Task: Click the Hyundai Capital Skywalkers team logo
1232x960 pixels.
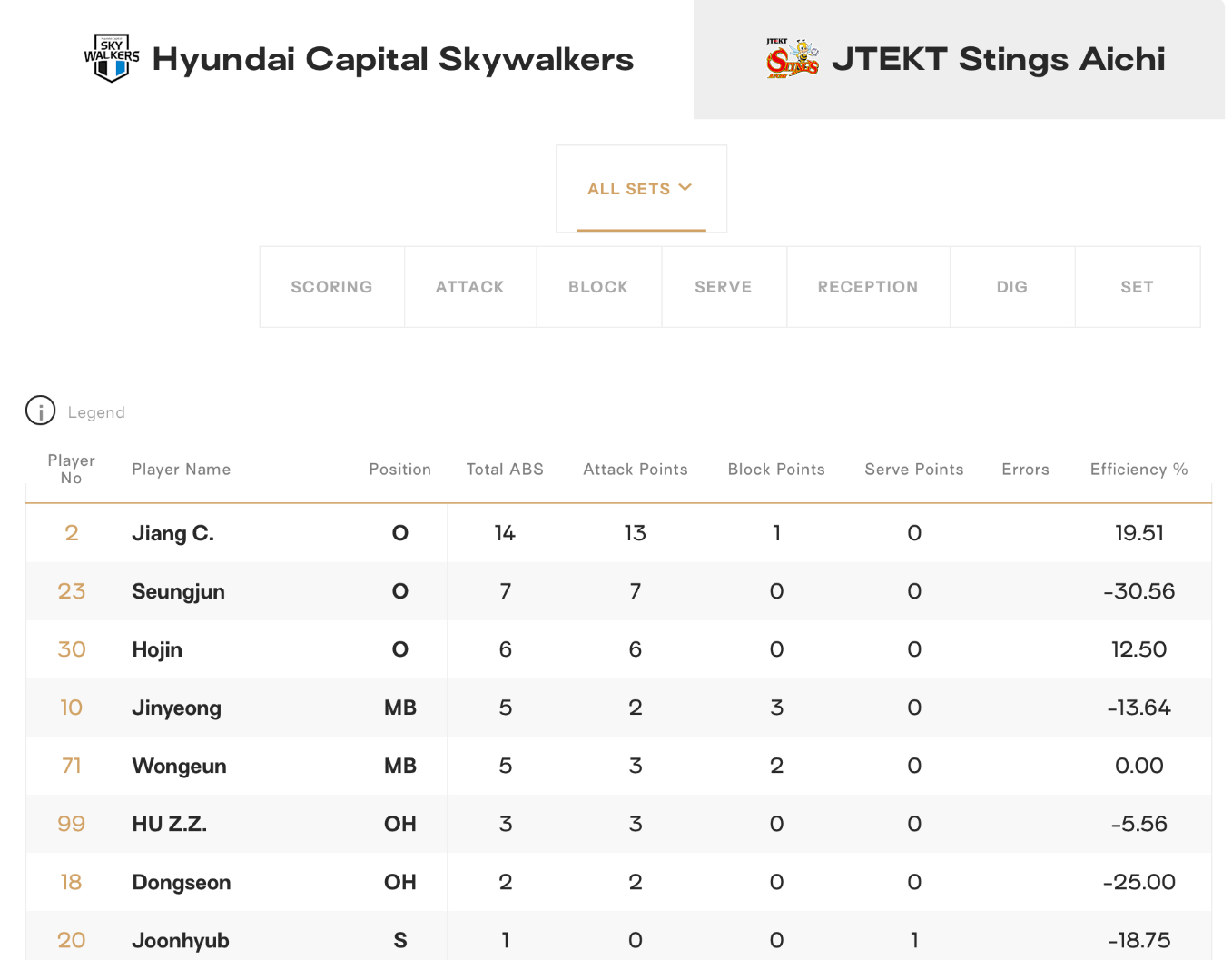Action: coord(112,58)
